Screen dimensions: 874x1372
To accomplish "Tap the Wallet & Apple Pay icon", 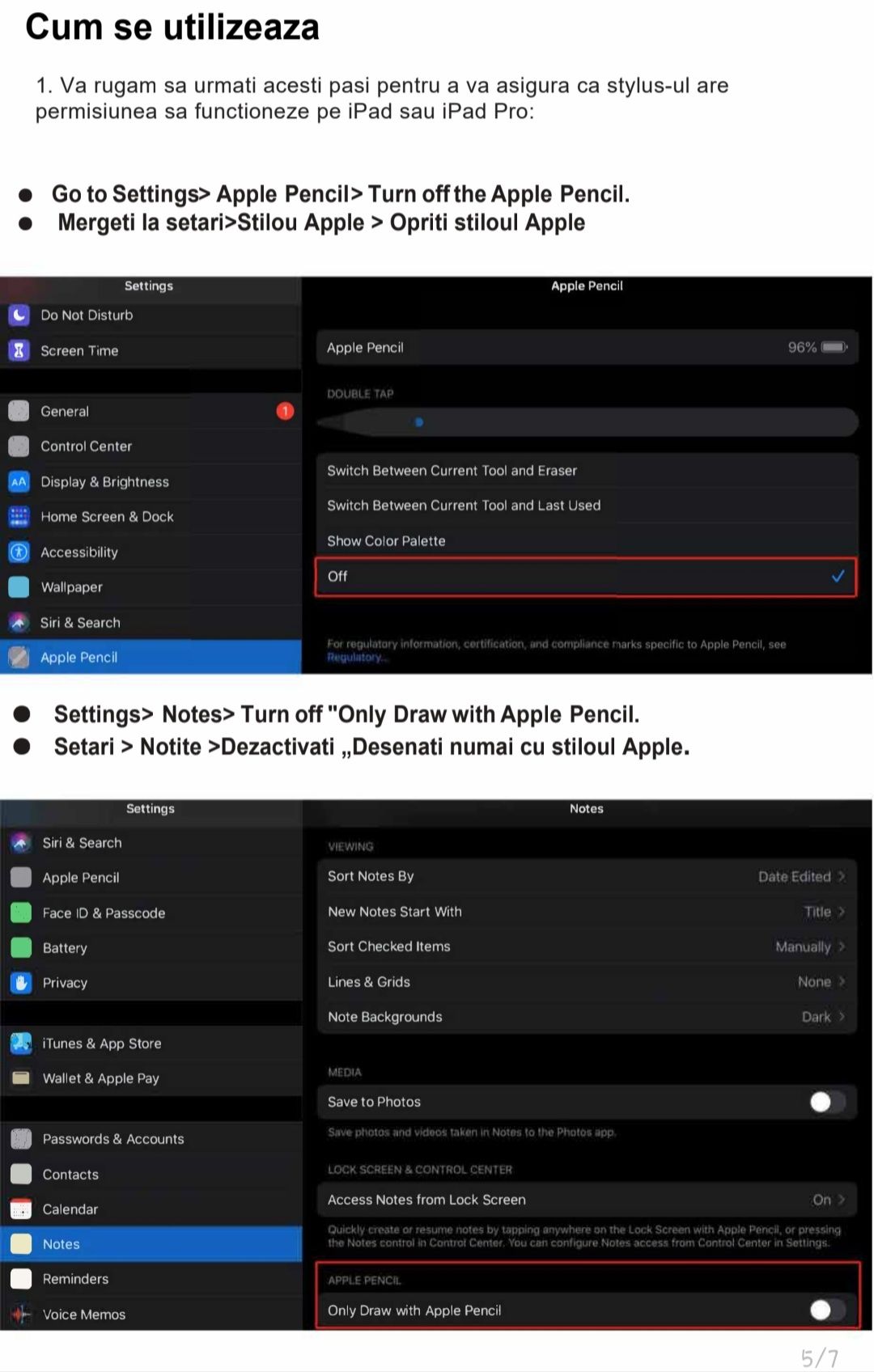I will pyautogui.click(x=21, y=1078).
